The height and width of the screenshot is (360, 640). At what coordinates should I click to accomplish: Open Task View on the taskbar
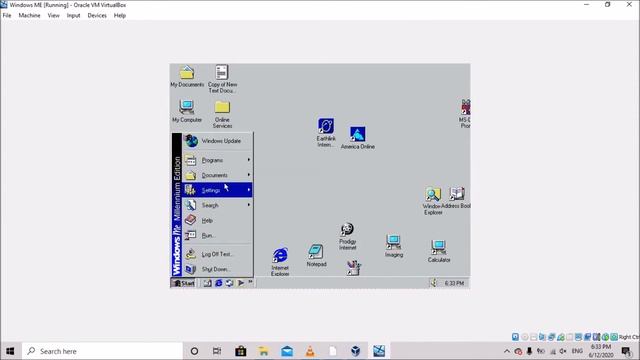tap(217, 351)
